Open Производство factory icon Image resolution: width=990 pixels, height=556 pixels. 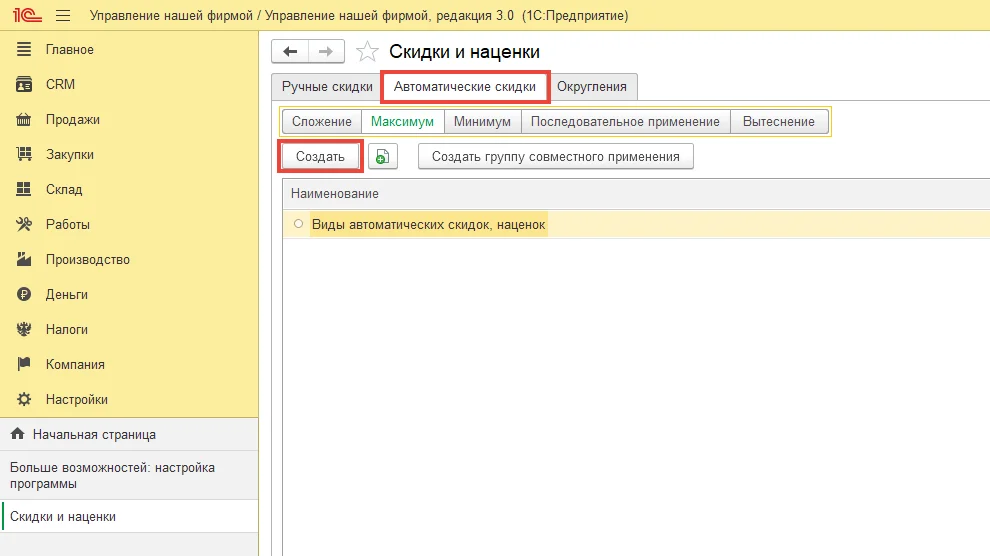point(24,259)
